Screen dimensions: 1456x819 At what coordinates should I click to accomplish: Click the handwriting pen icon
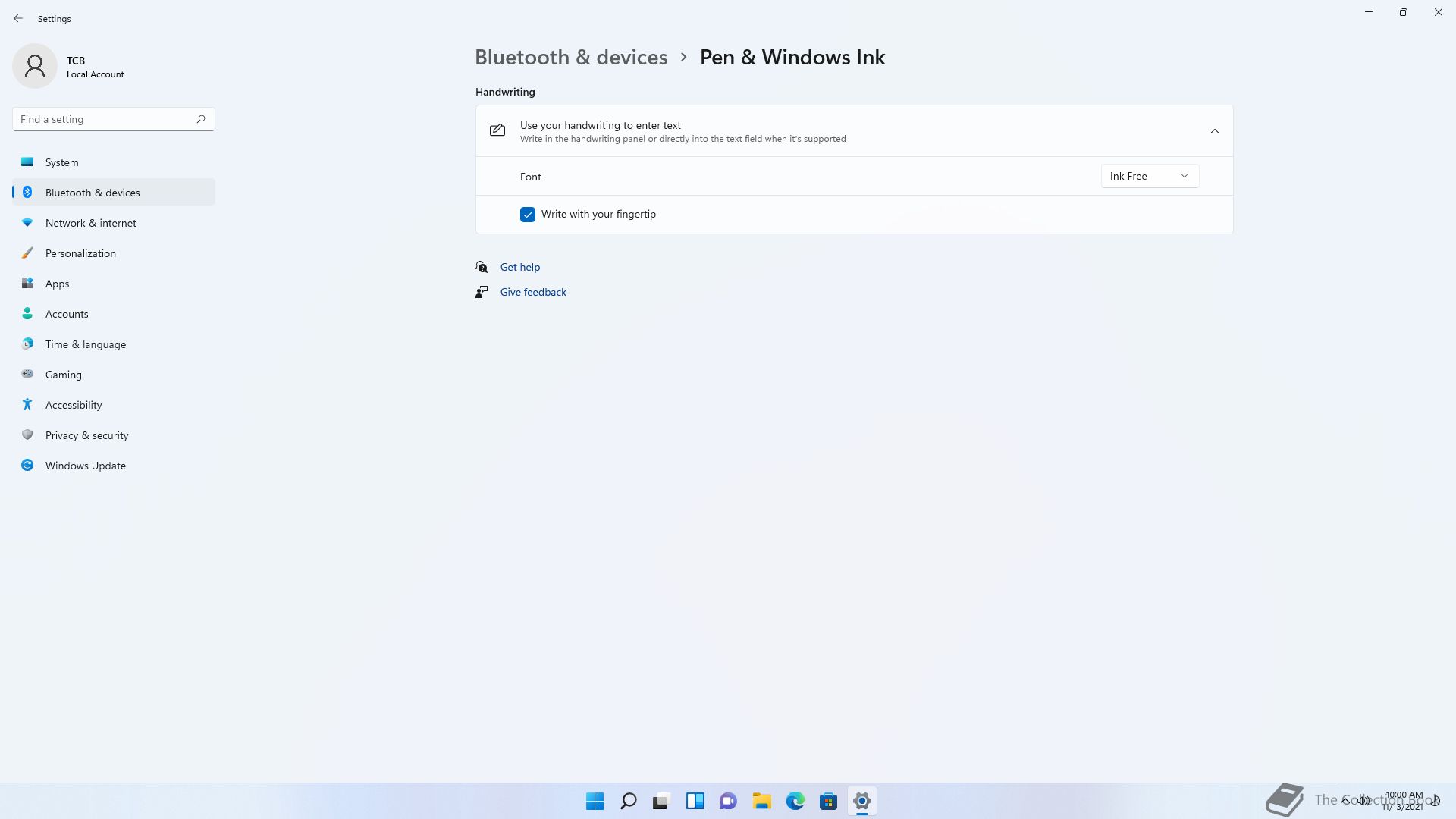coord(497,130)
